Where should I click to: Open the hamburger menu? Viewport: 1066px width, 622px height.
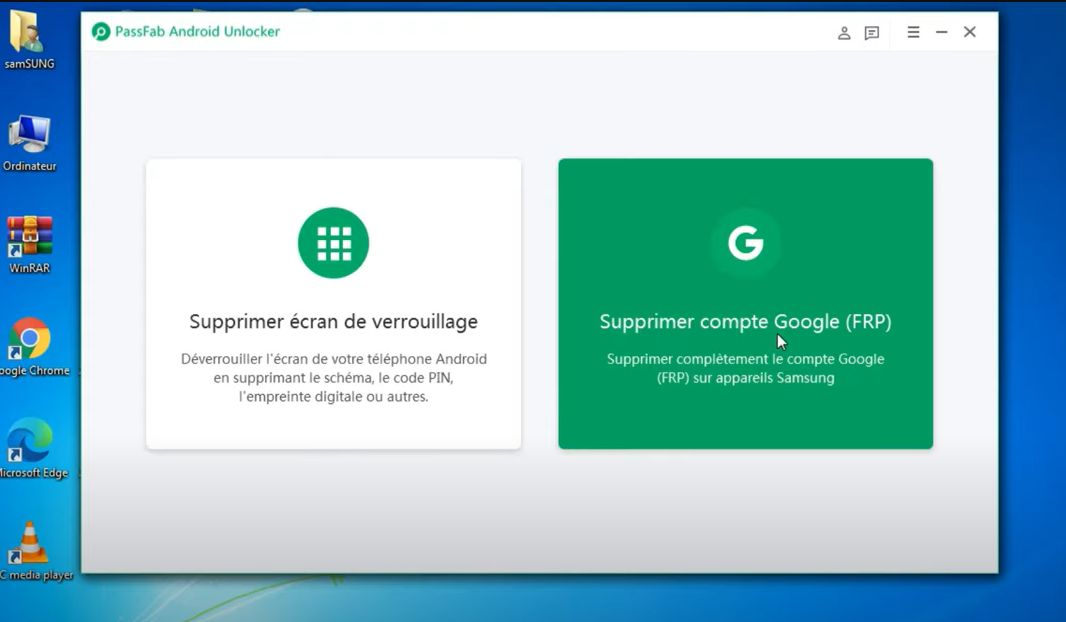(913, 32)
